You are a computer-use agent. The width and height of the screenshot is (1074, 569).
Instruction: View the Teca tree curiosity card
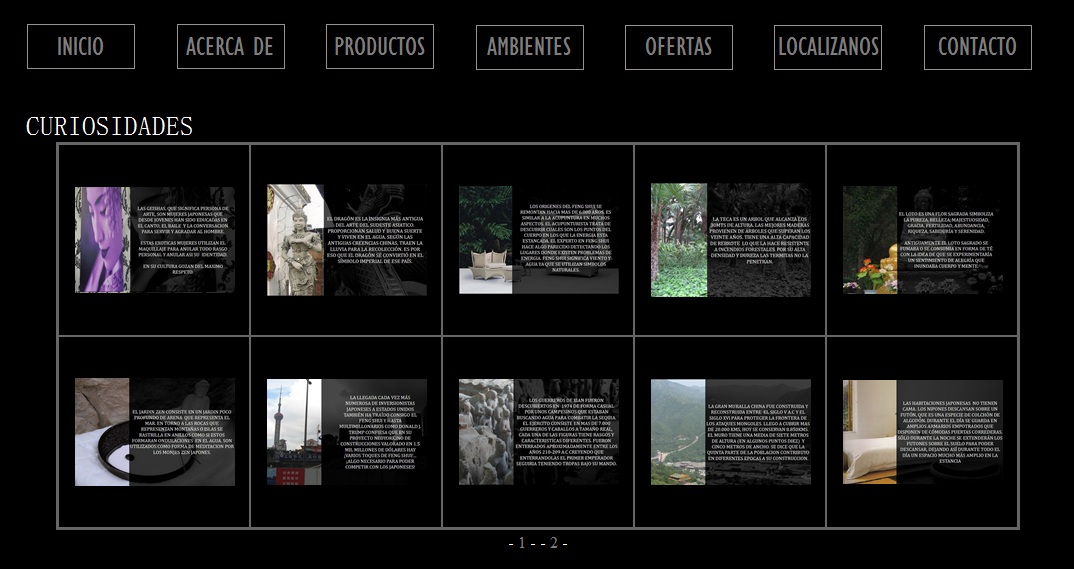point(730,240)
